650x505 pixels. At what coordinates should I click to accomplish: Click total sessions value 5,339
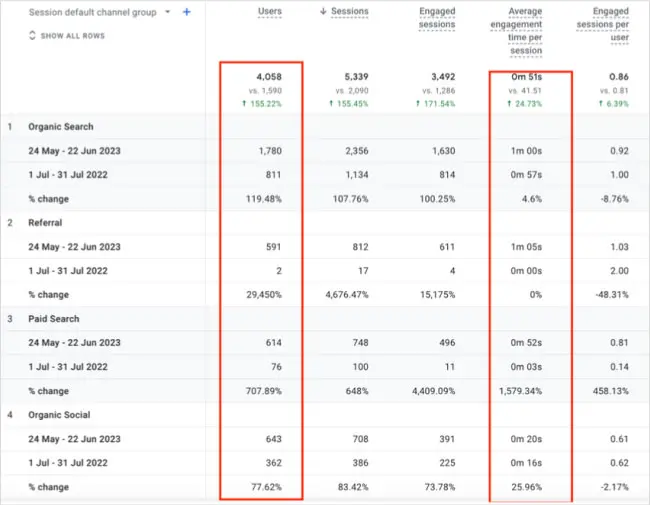coord(357,77)
